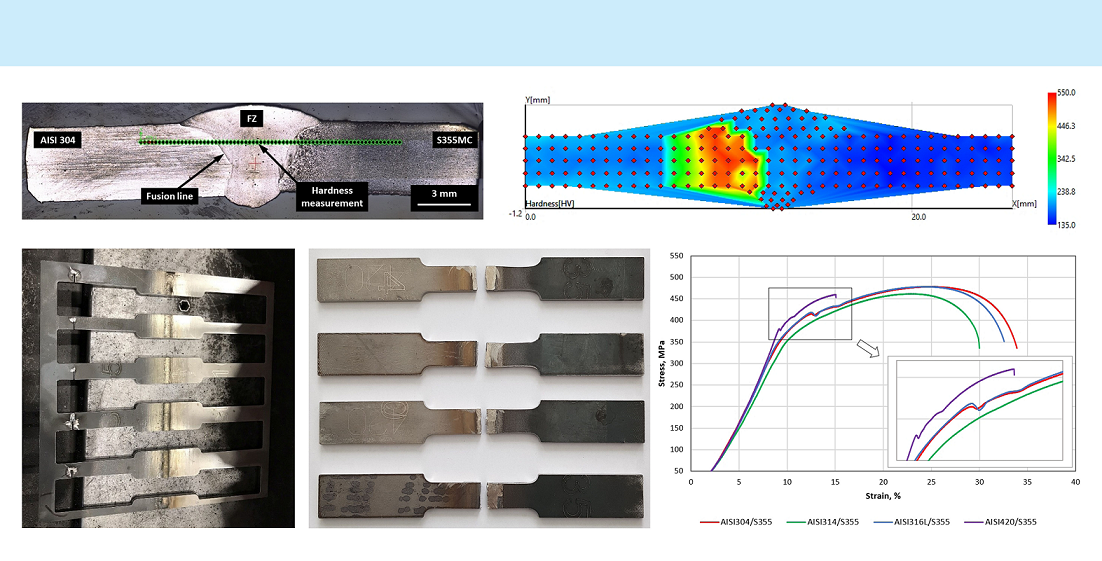
Task: Click the 550.0 value on the color scale
Action: [1066, 93]
